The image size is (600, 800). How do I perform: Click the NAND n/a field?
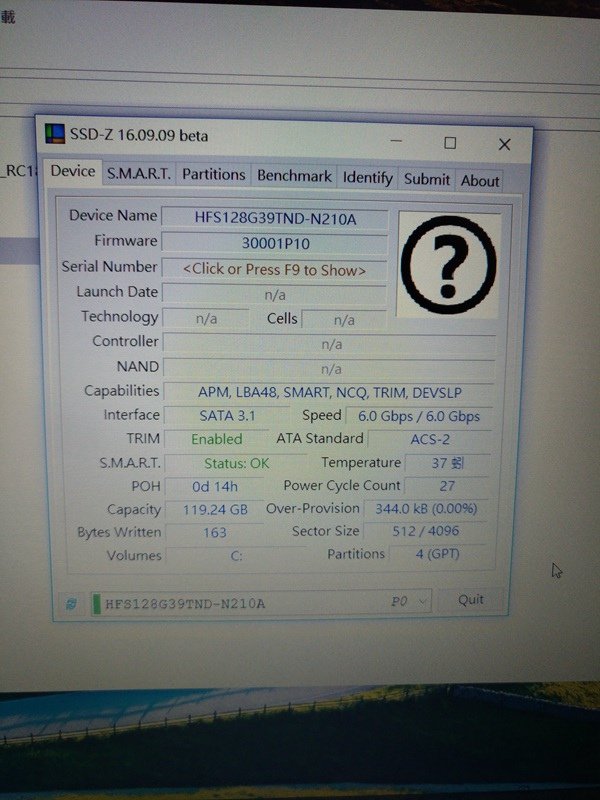click(330, 369)
